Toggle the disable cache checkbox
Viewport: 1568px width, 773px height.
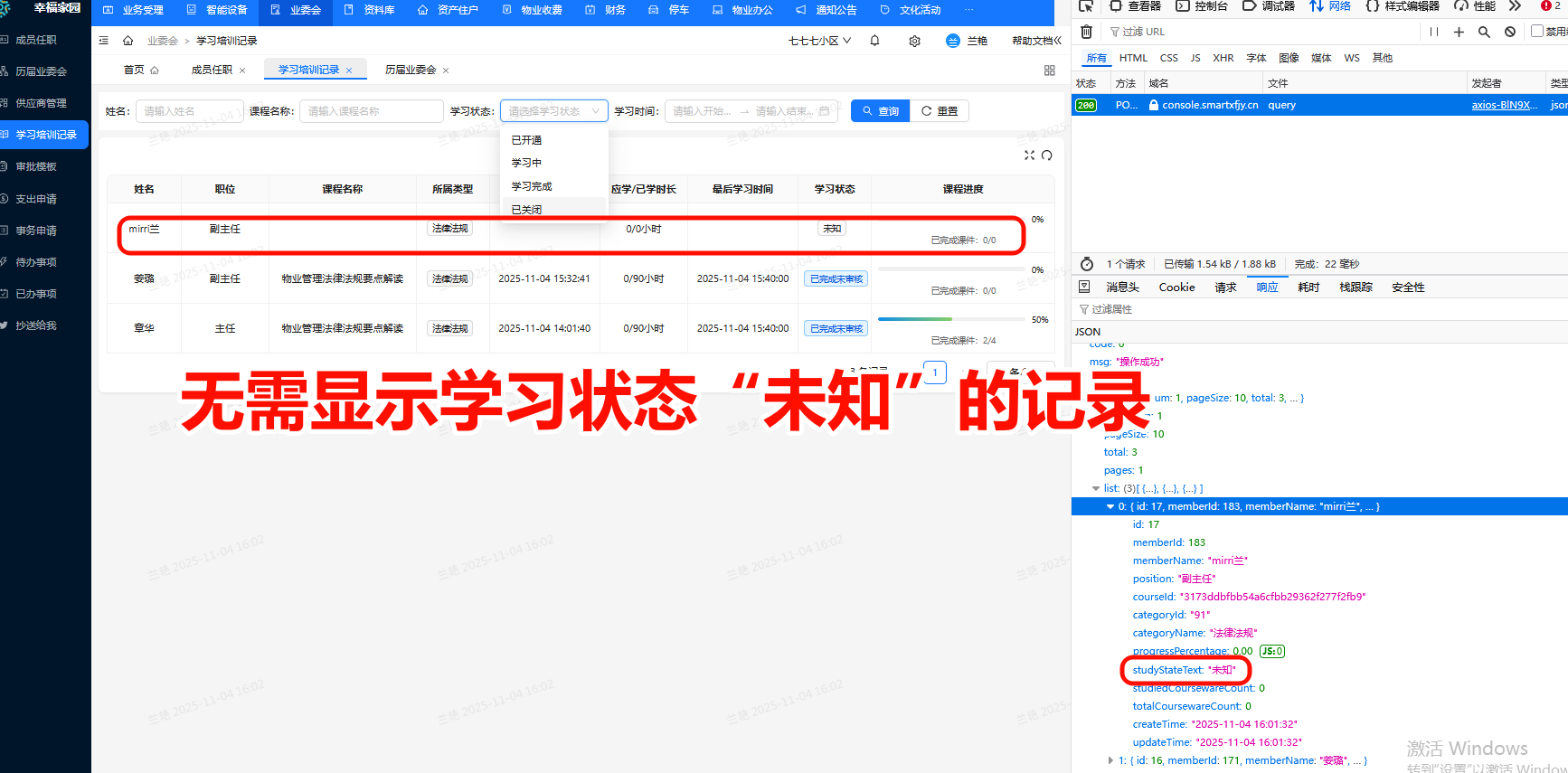coord(1536,31)
